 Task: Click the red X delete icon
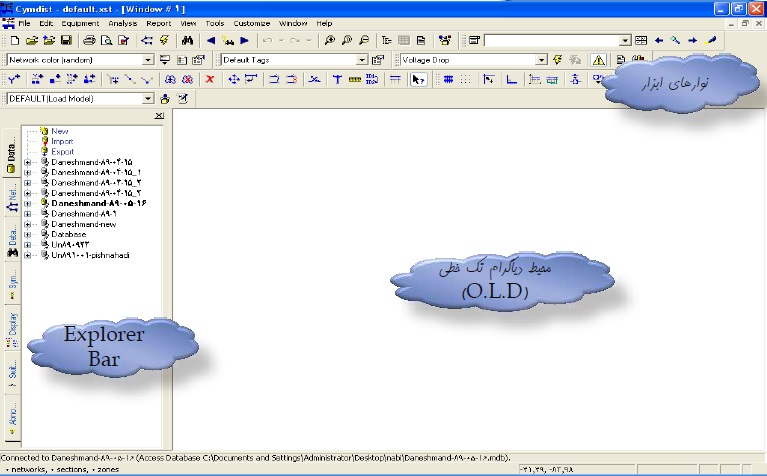210,79
